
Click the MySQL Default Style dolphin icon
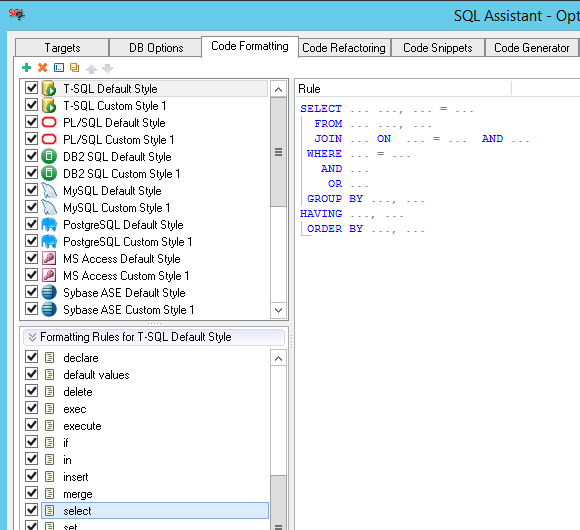(49, 190)
